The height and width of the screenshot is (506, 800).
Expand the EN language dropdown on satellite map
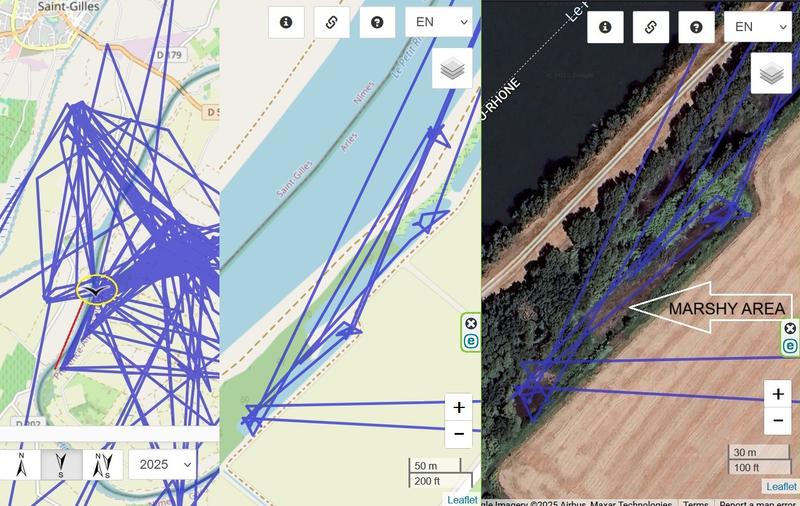(x=758, y=27)
